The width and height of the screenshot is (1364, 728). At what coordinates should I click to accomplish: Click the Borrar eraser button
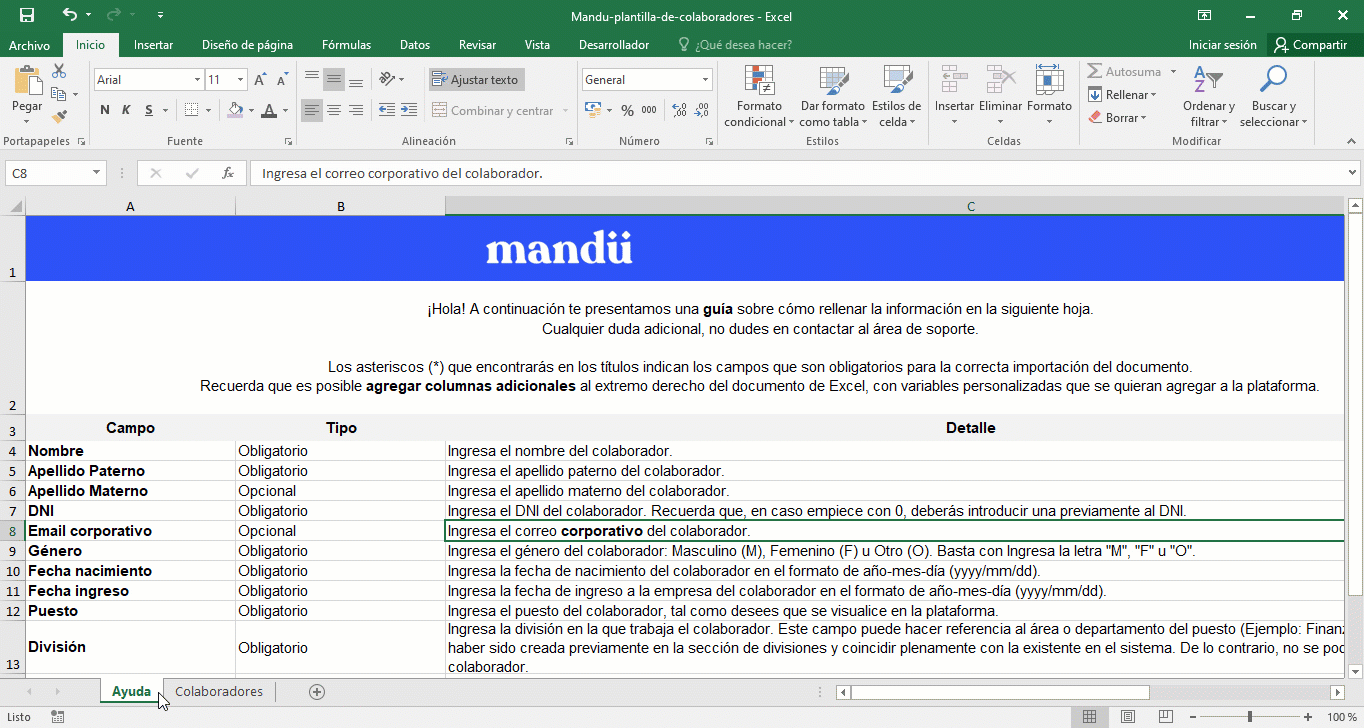point(1118,118)
